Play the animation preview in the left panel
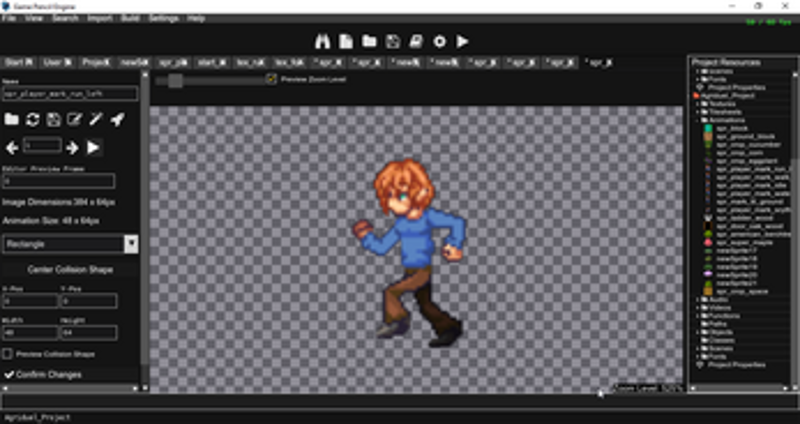The width and height of the screenshot is (800, 424). click(x=93, y=147)
